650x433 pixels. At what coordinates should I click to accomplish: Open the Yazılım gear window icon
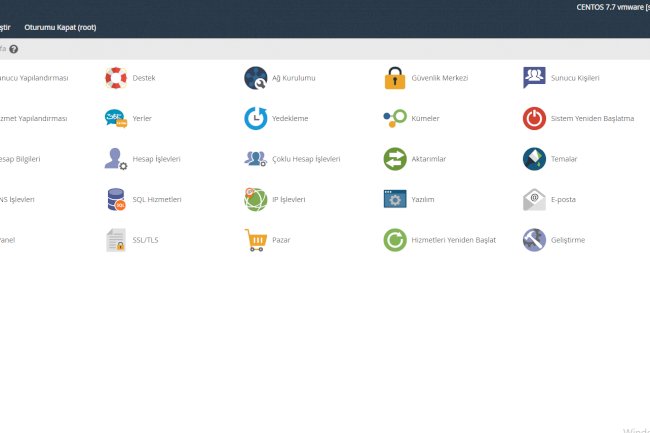(x=395, y=199)
